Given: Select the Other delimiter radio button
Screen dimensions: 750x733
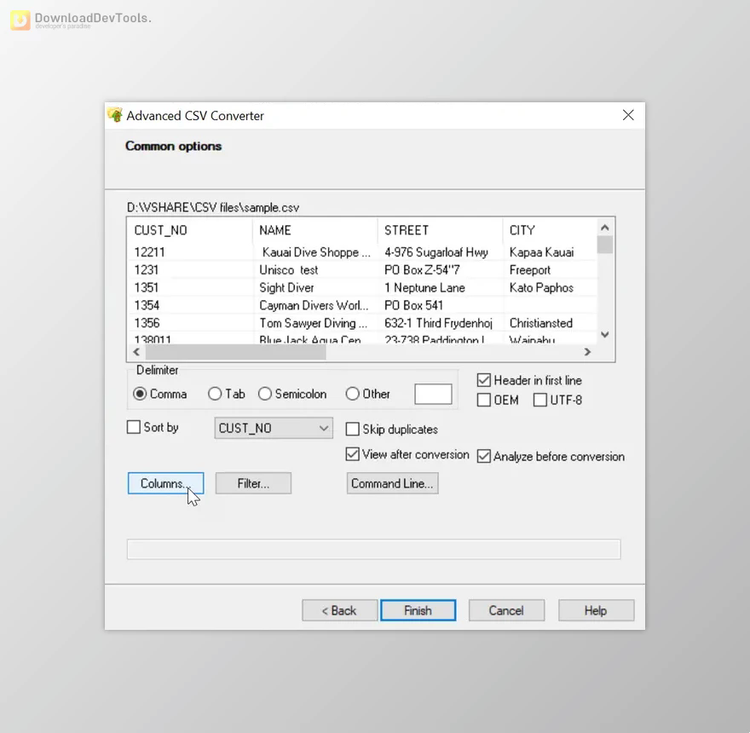Looking at the screenshot, I should pyautogui.click(x=367, y=394).
